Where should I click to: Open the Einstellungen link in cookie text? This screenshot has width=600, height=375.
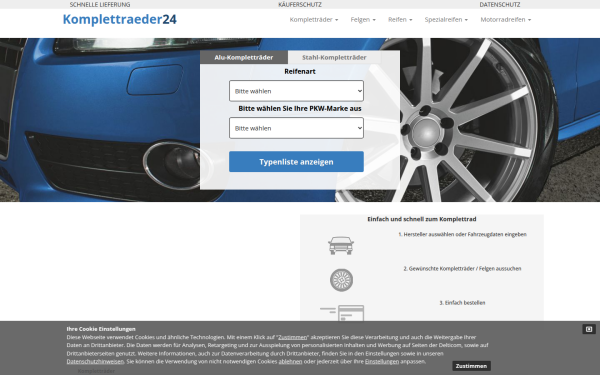382,361
